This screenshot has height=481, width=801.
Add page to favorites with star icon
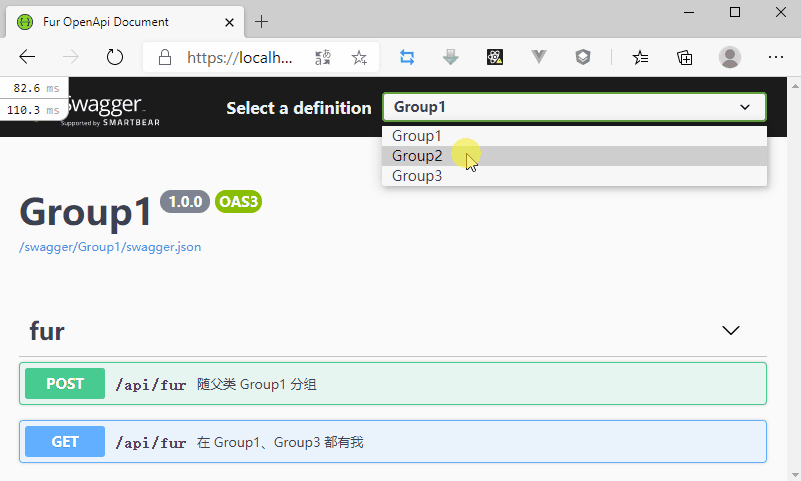[359, 57]
